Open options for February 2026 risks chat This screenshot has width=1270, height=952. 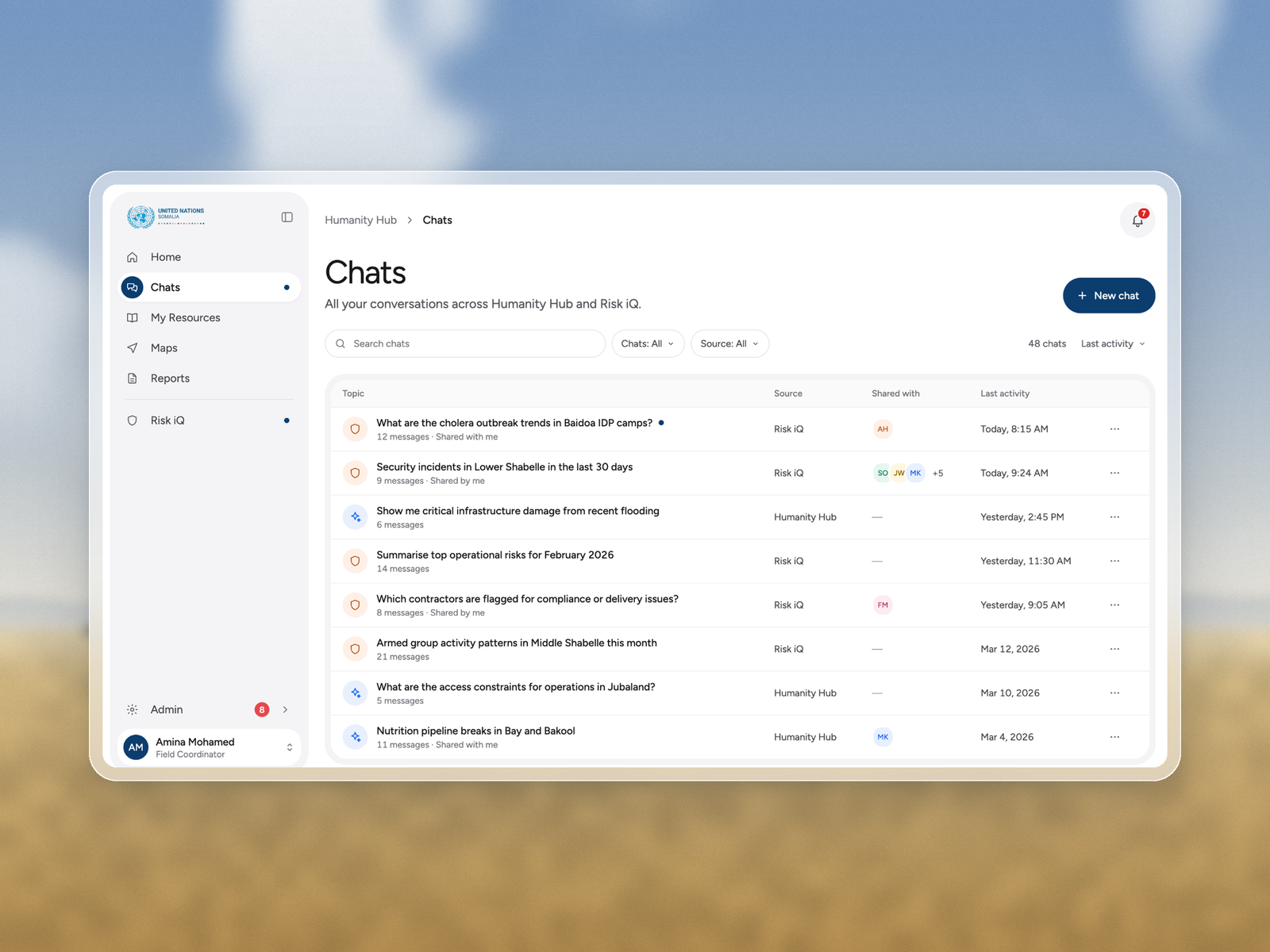[1114, 561]
